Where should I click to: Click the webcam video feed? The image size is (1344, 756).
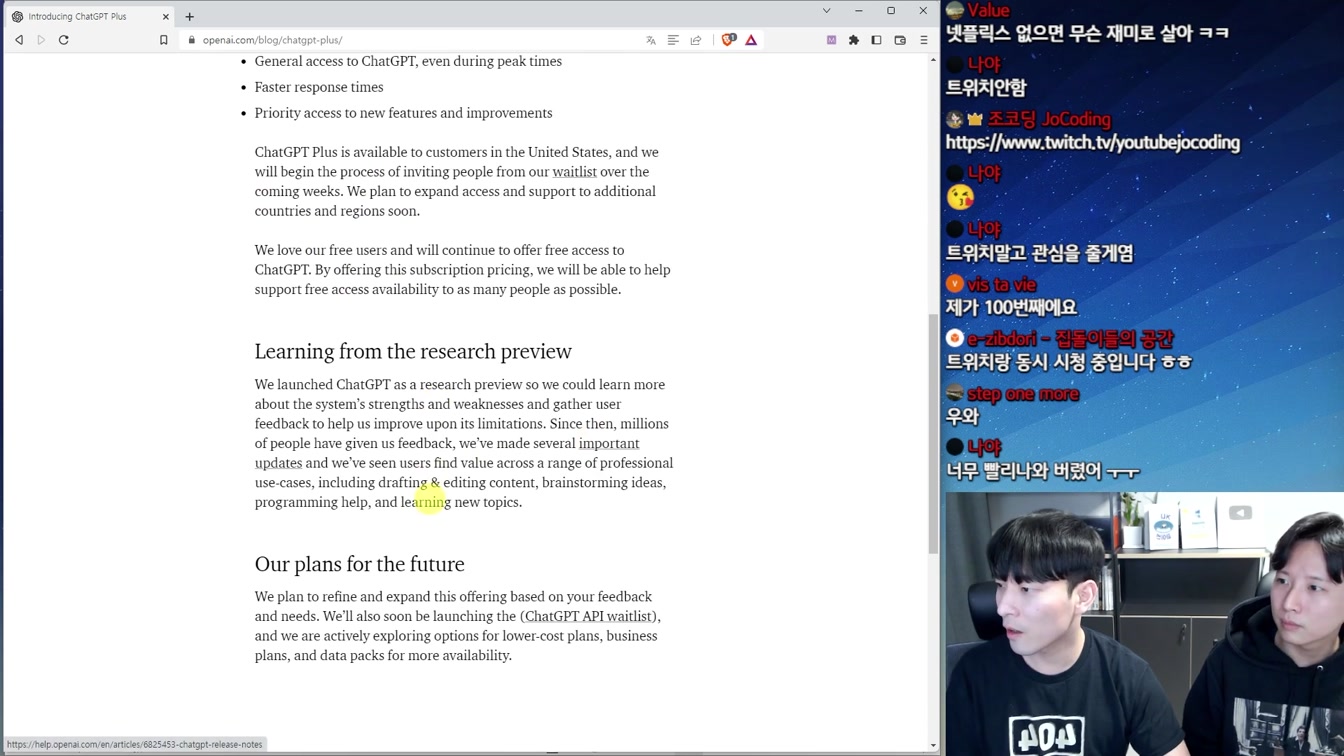(x=1144, y=623)
